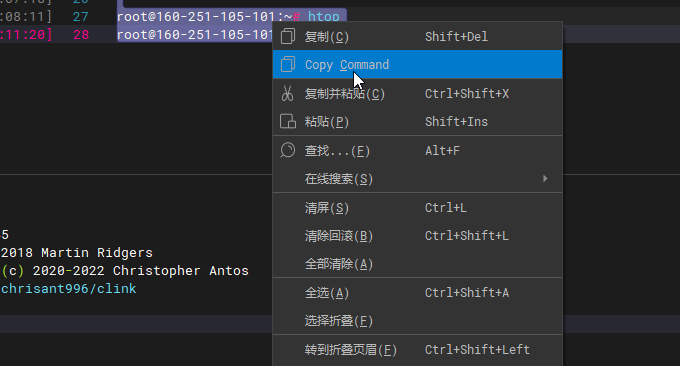
Task: Choose 全选(A) select all entry
Action: (x=417, y=293)
